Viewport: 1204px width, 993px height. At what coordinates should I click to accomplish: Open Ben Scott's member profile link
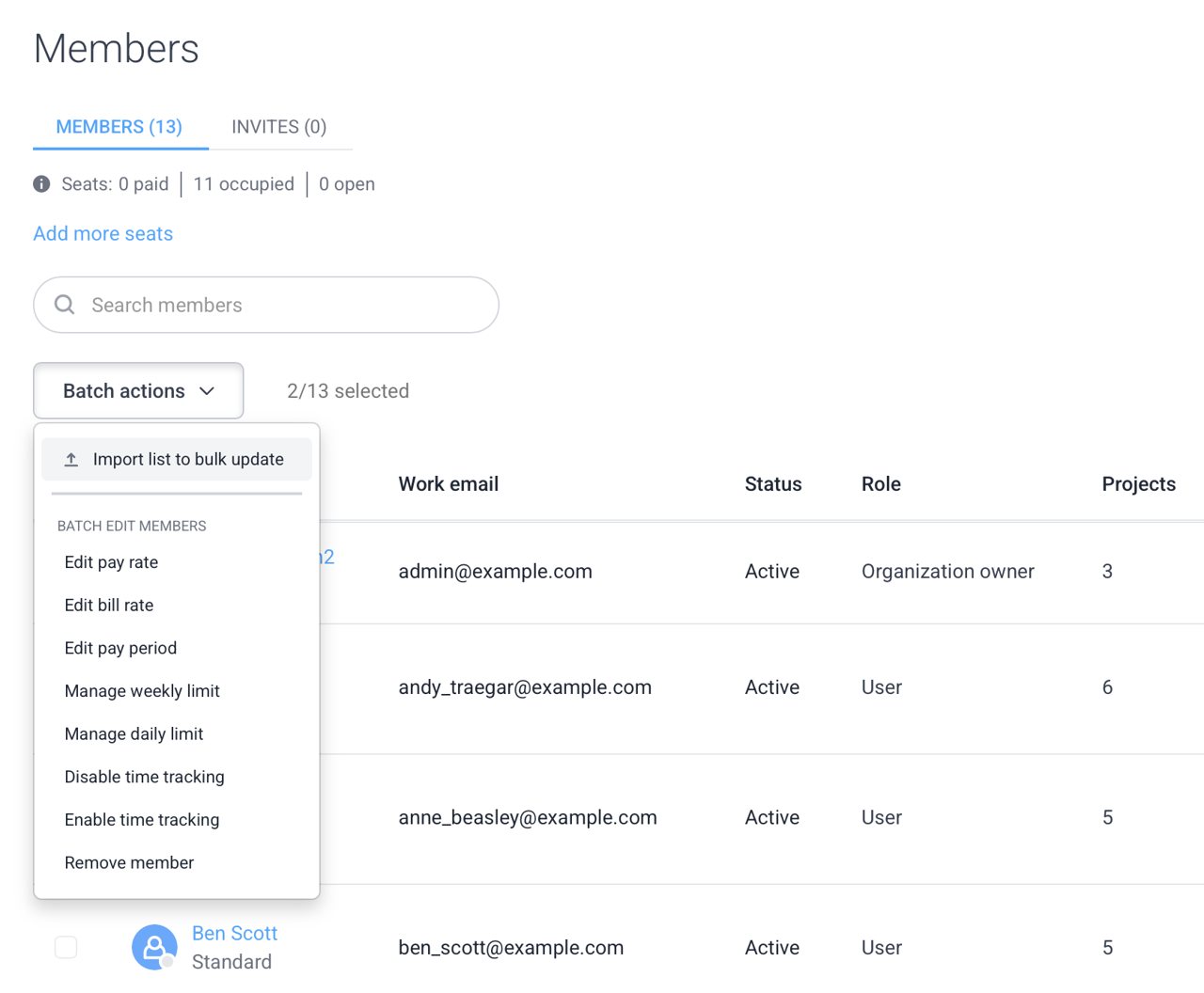click(234, 934)
